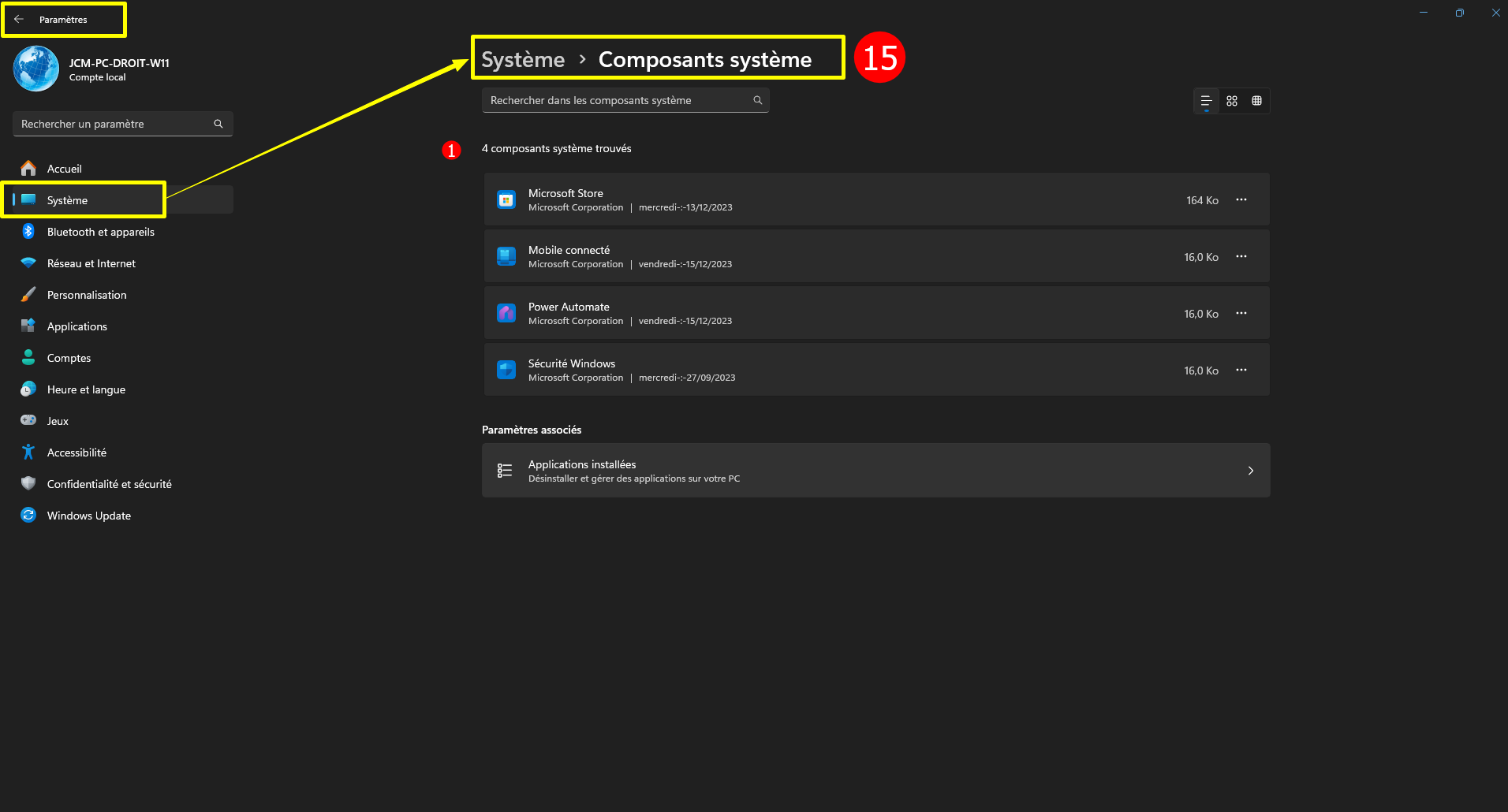Screen dimensions: 1508x812
Task: Open the Accueil section
Action: [x=123, y=169]
